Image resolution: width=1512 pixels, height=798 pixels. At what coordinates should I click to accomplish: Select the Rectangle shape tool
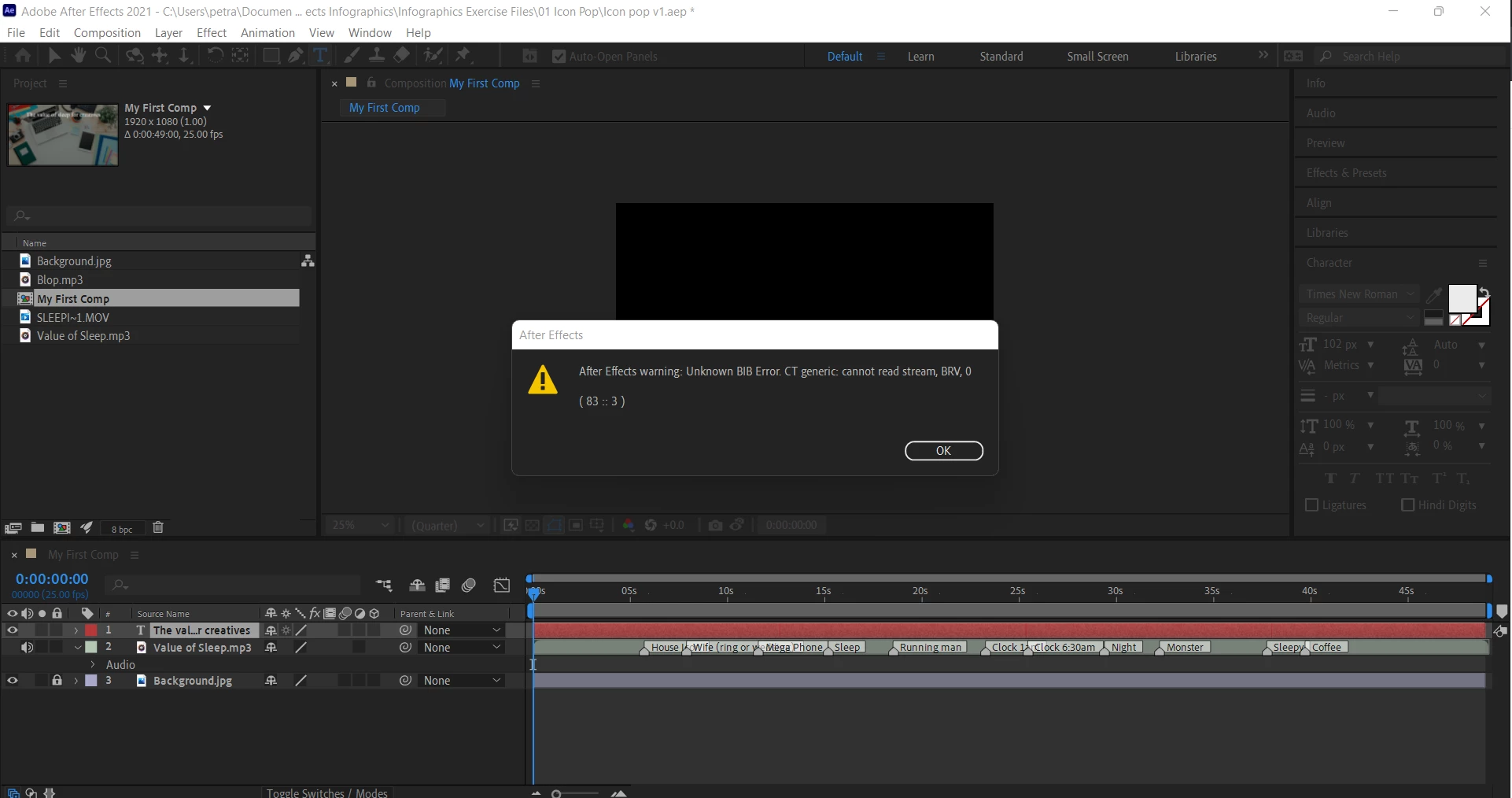271,56
